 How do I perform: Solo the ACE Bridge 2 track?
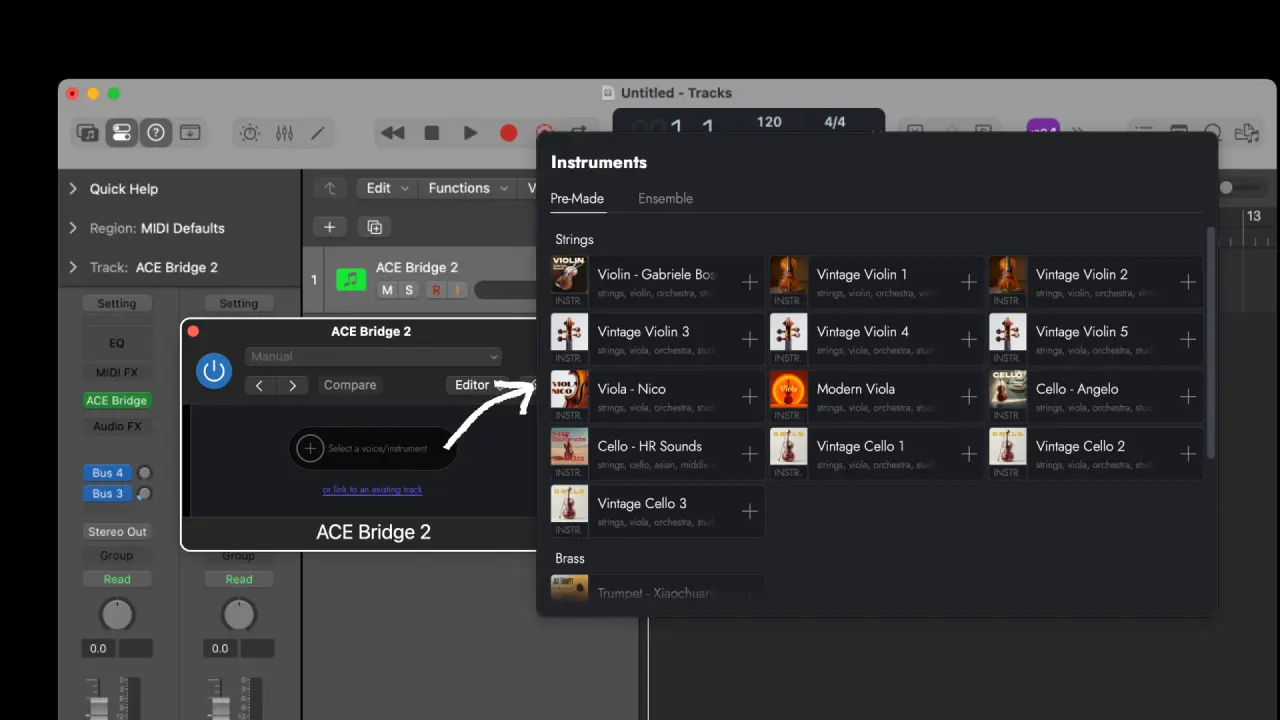pyautogui.click(x=408, y=290)
